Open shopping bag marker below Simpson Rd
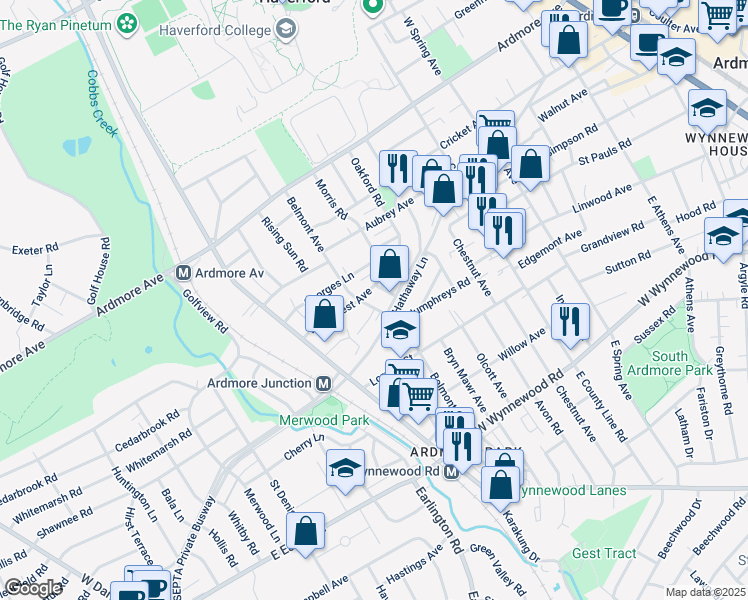The width and height of the screenshot is (748, 600). pos(530,166)
